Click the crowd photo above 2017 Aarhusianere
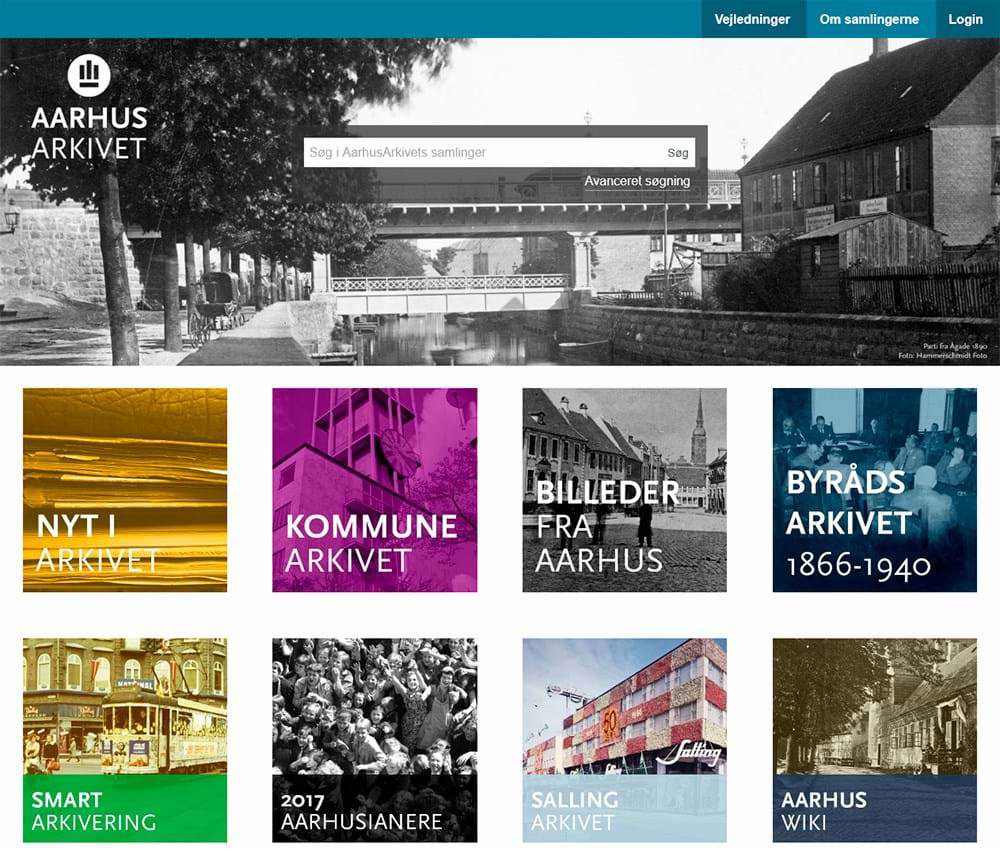 tap(374, 706)
